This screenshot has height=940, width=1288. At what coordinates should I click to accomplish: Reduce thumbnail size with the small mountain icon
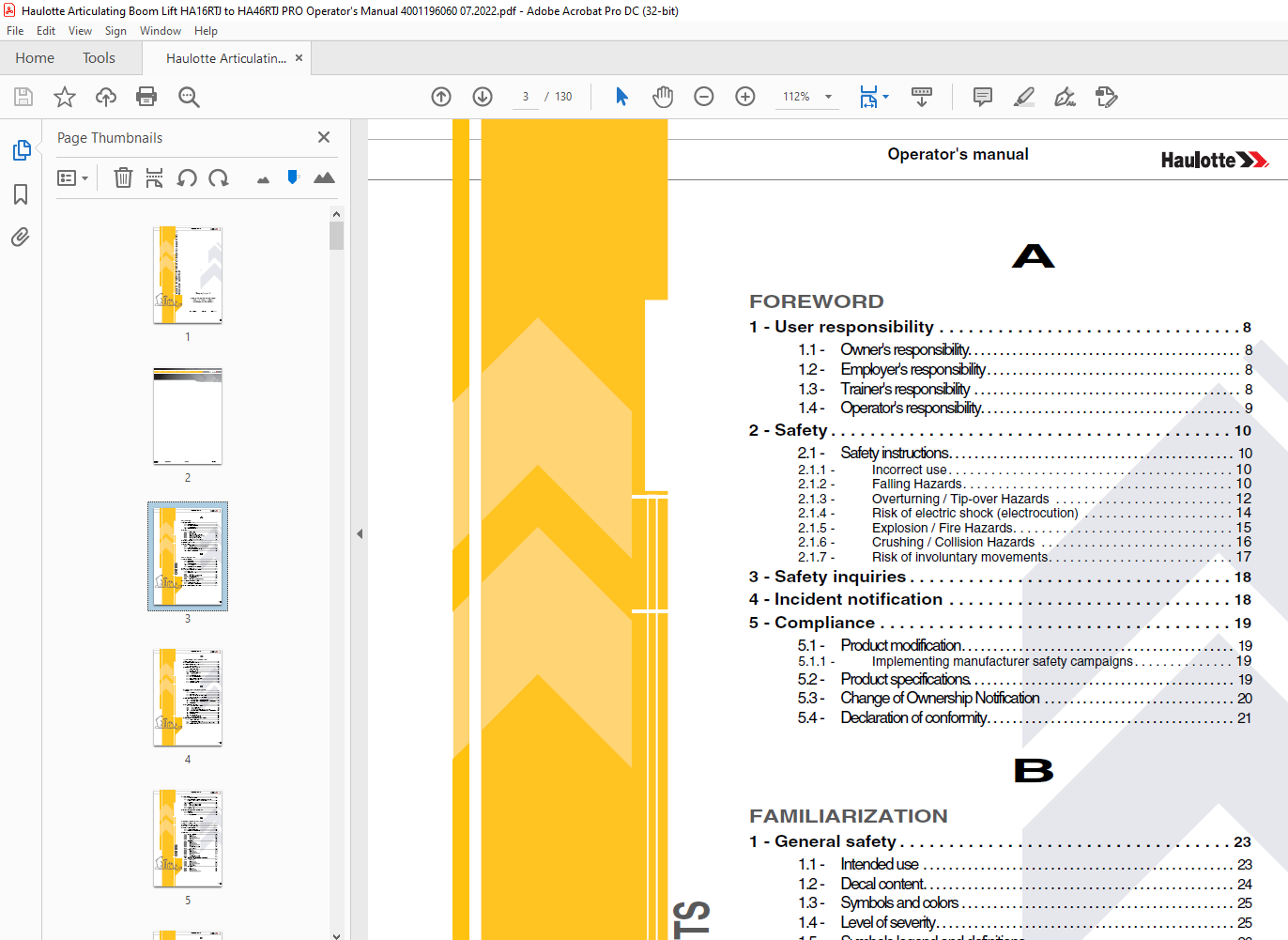263,179
